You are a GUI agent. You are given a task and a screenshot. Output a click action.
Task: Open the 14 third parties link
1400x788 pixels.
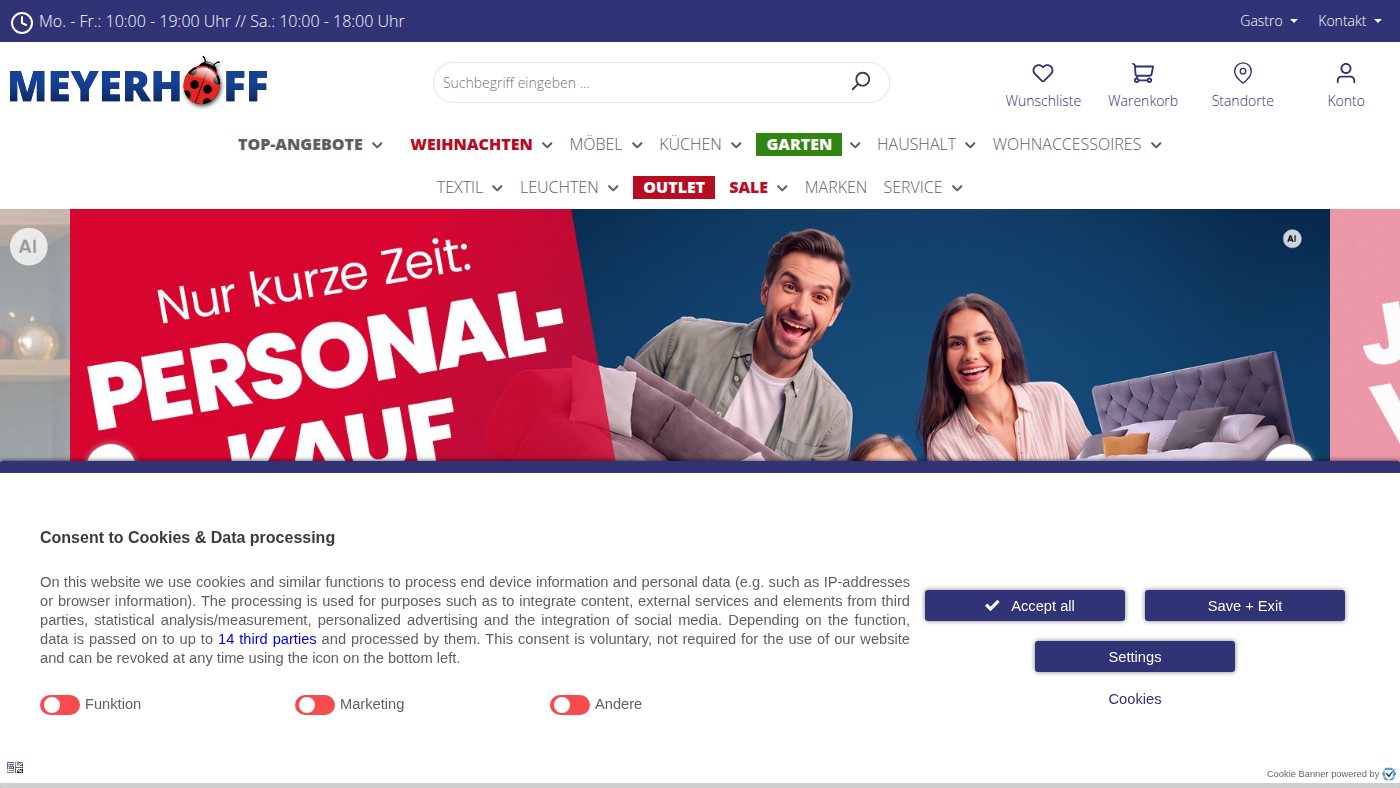click(267, 639)
